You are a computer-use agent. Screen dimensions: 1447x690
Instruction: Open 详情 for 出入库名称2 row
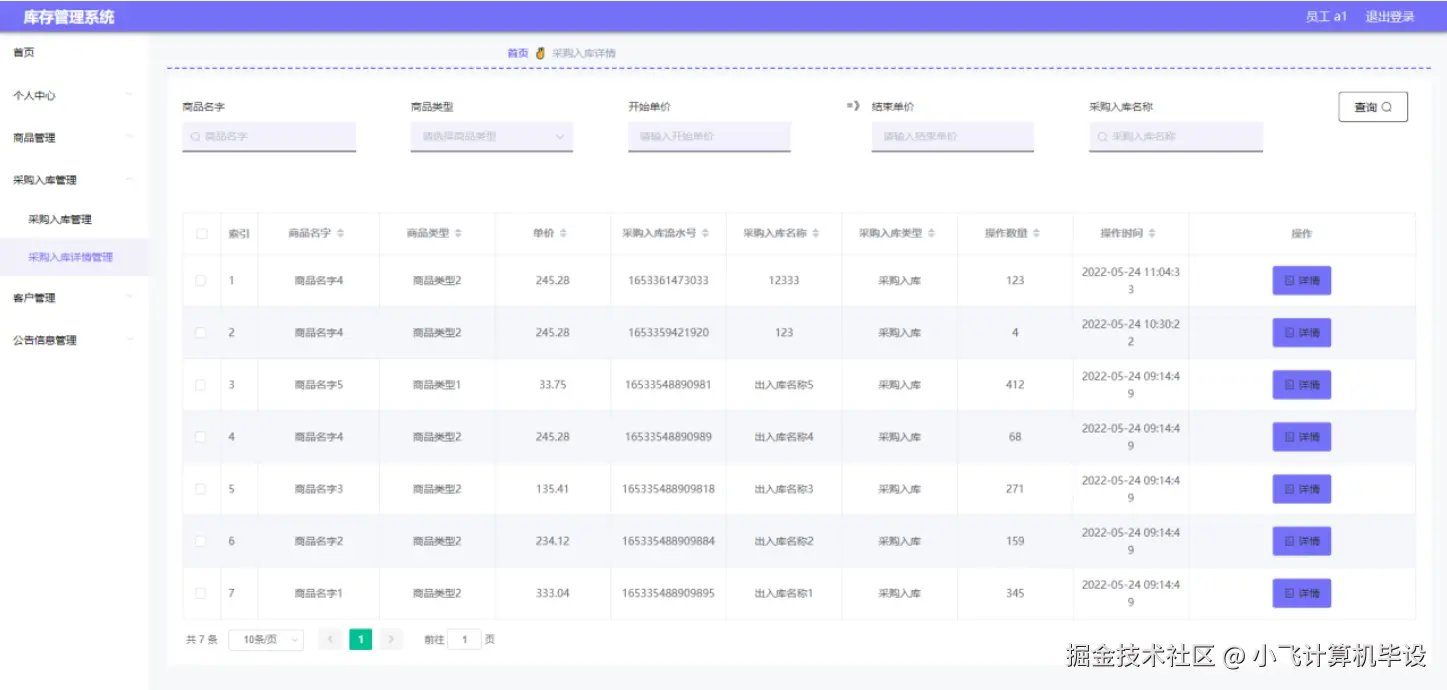click(1301, 541)
